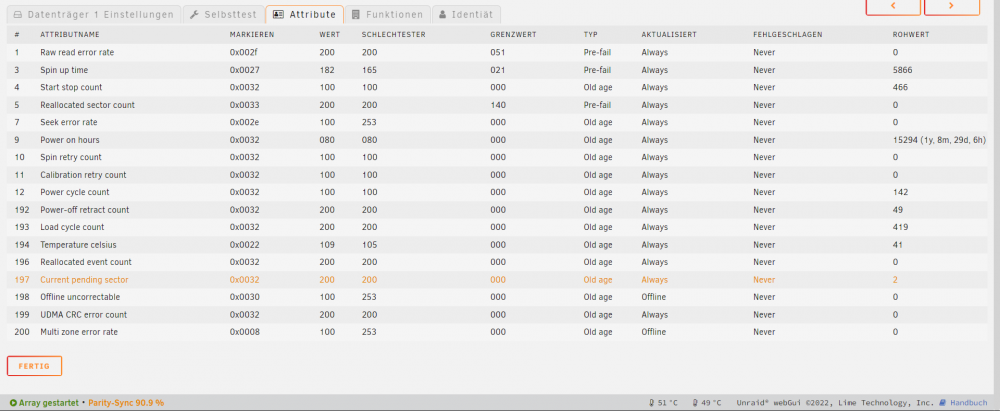Viewport: 1000px width, 411px height.
Task: Select Offline uncorrectable attribute
Action: 80,297
